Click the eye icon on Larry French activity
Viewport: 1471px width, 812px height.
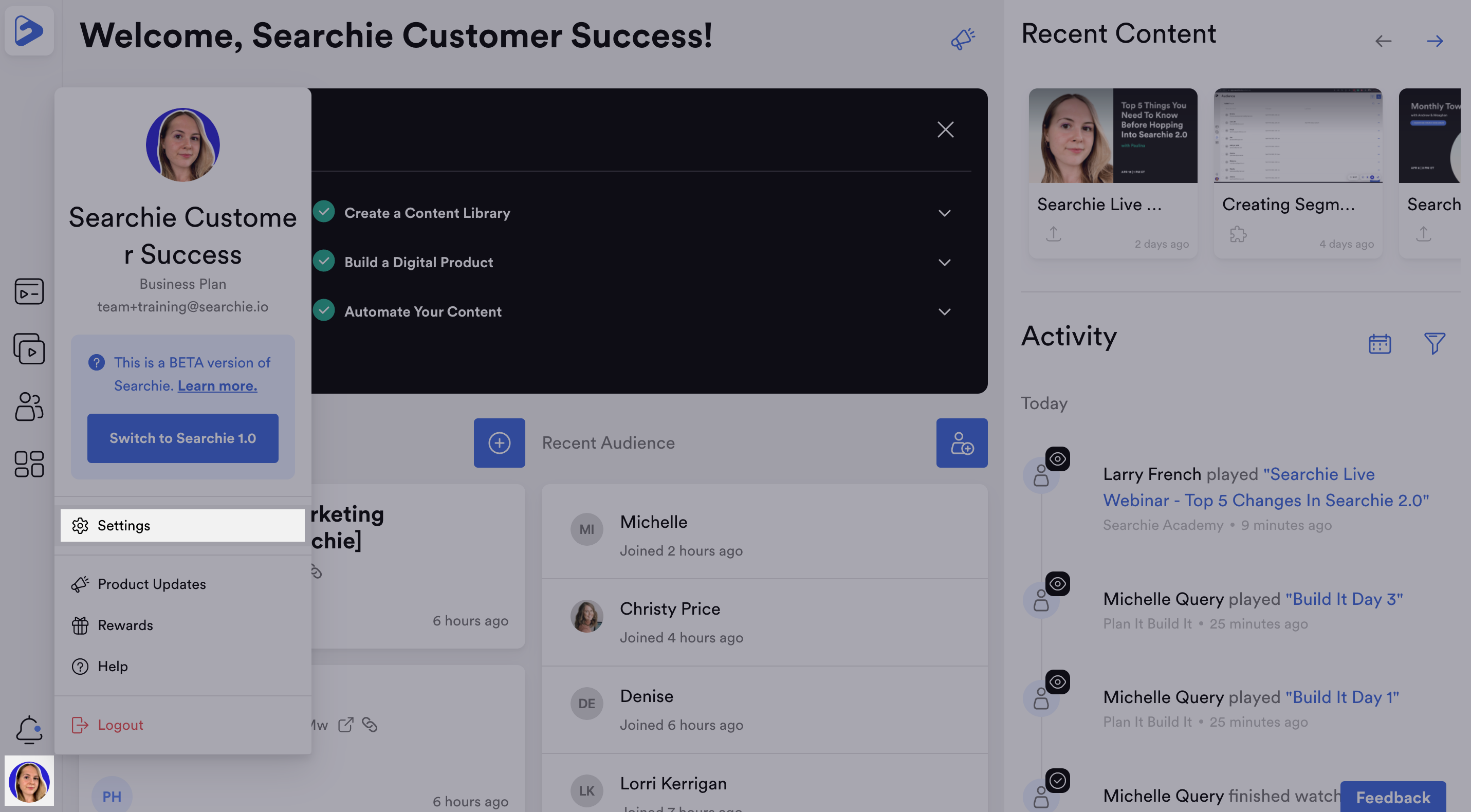point(1058,459)
